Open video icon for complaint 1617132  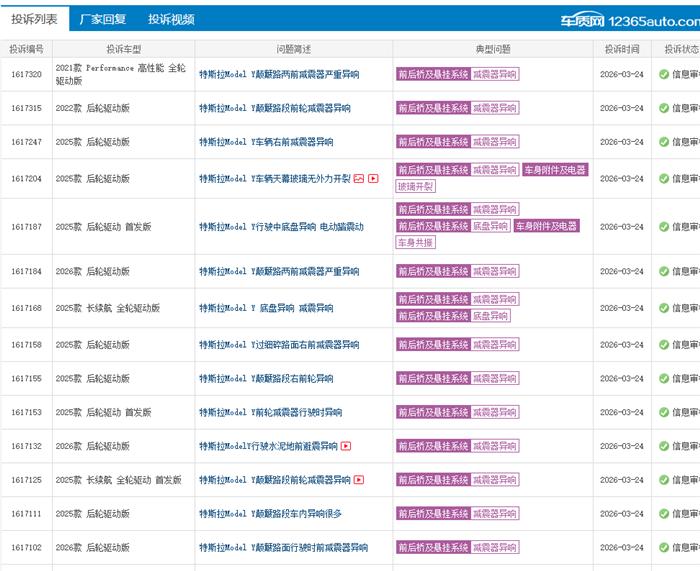tap(347, 446)
